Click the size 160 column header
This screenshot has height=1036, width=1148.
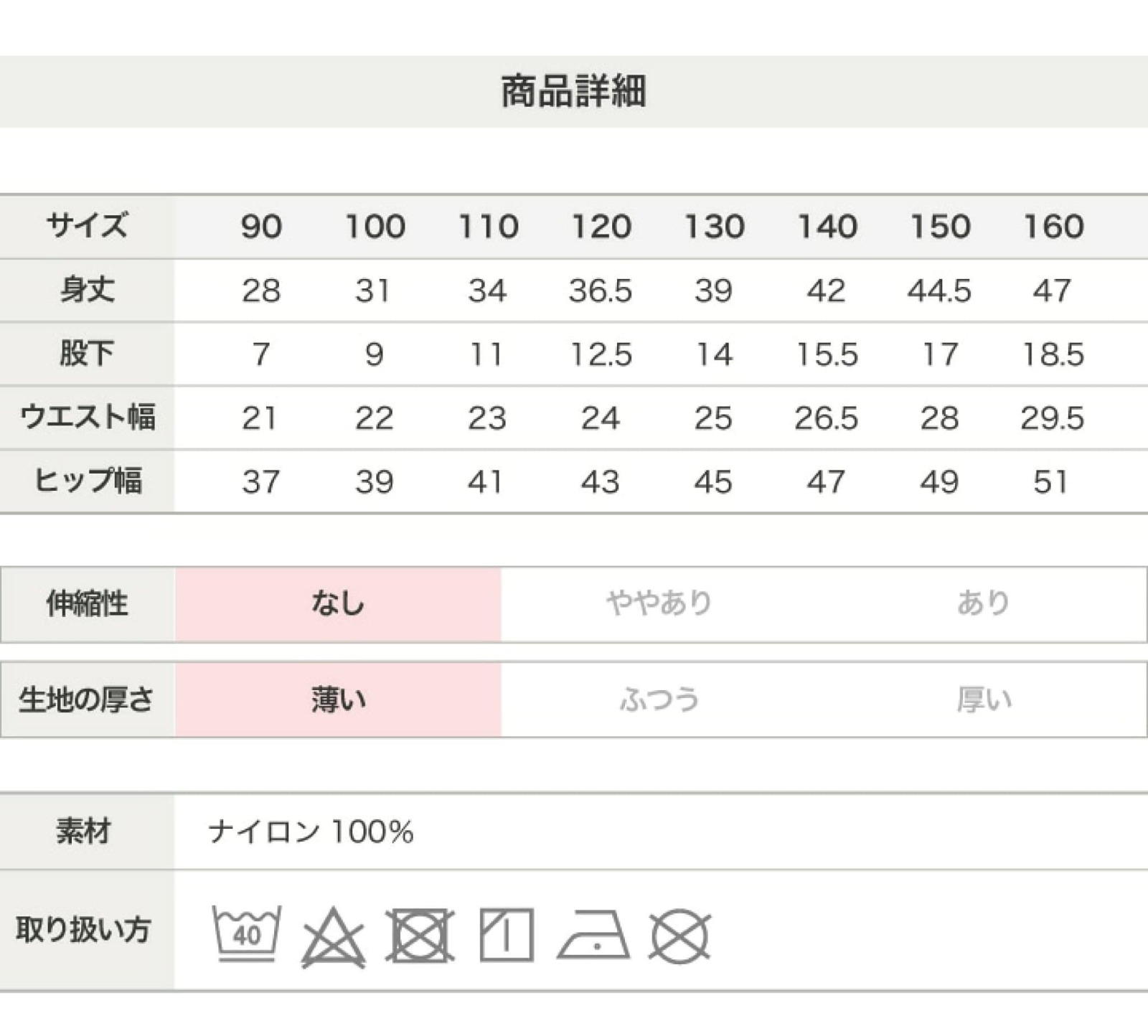[1053, 227]
